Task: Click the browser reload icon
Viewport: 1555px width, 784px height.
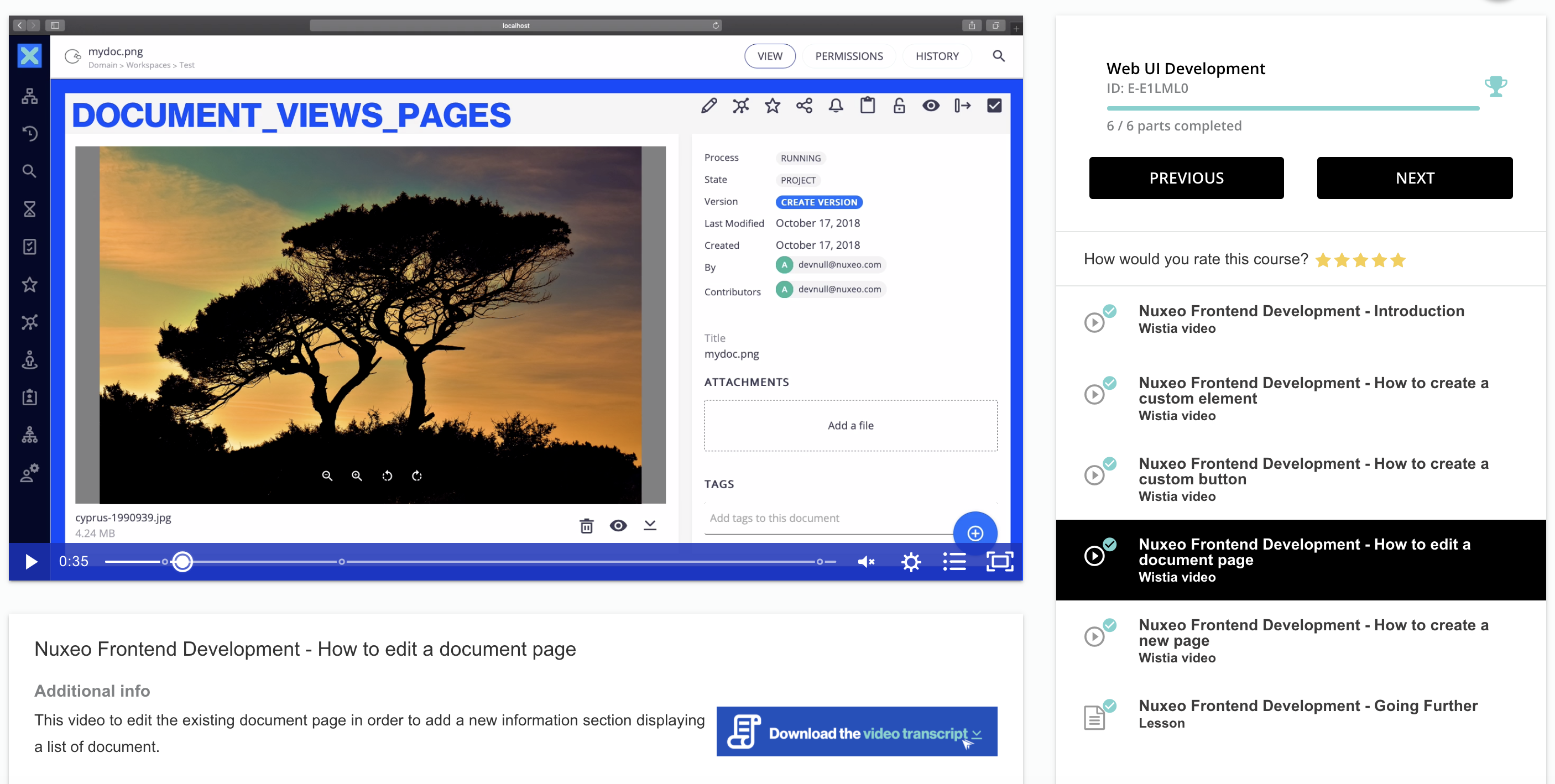Action: 716,25
